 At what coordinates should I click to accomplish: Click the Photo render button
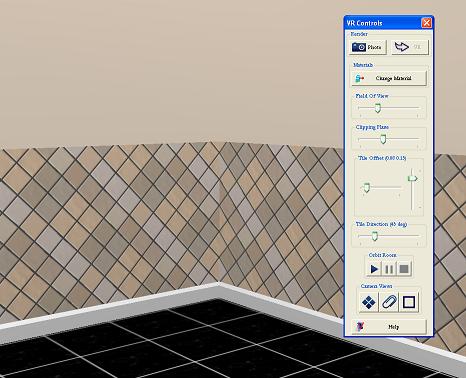click(368, 47)
